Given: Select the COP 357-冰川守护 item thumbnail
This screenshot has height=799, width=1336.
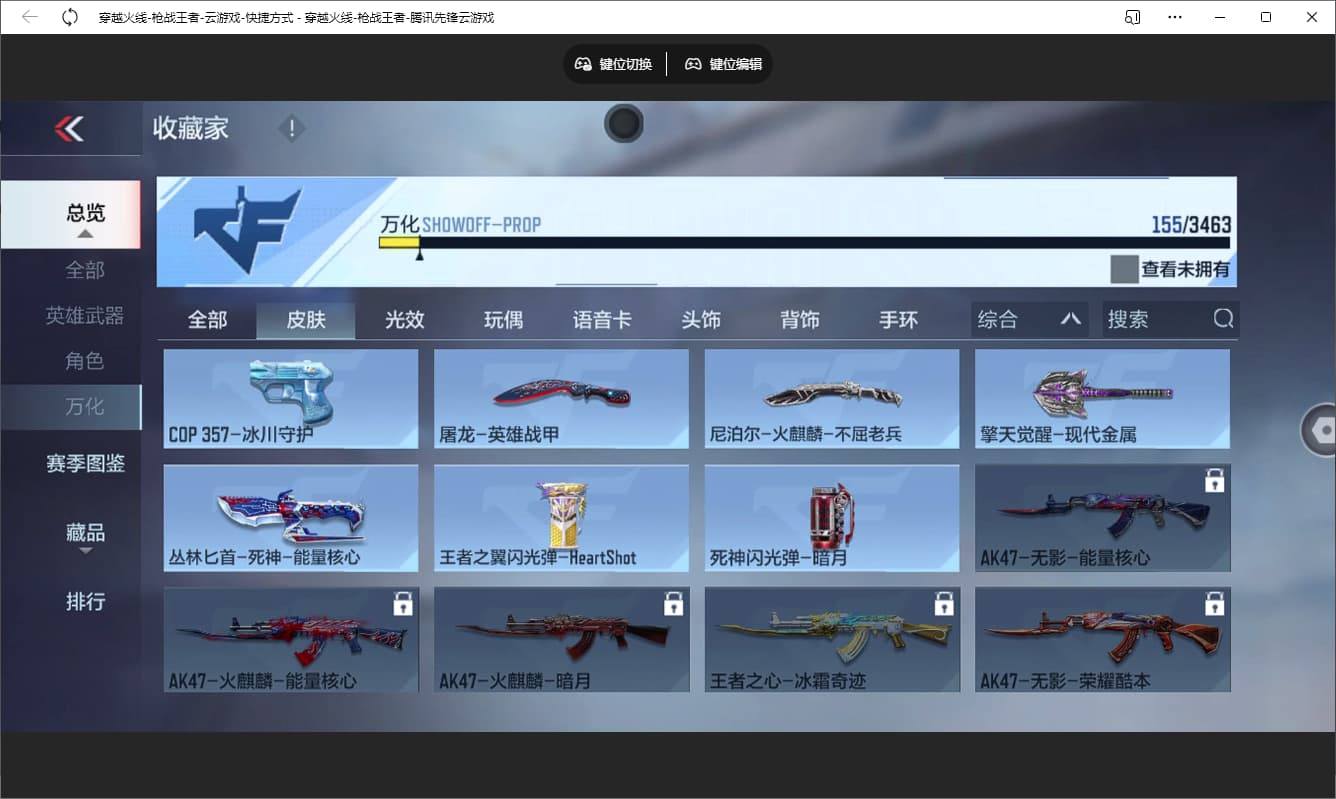Looking at the screenshot, I should (x=290, y=398).
